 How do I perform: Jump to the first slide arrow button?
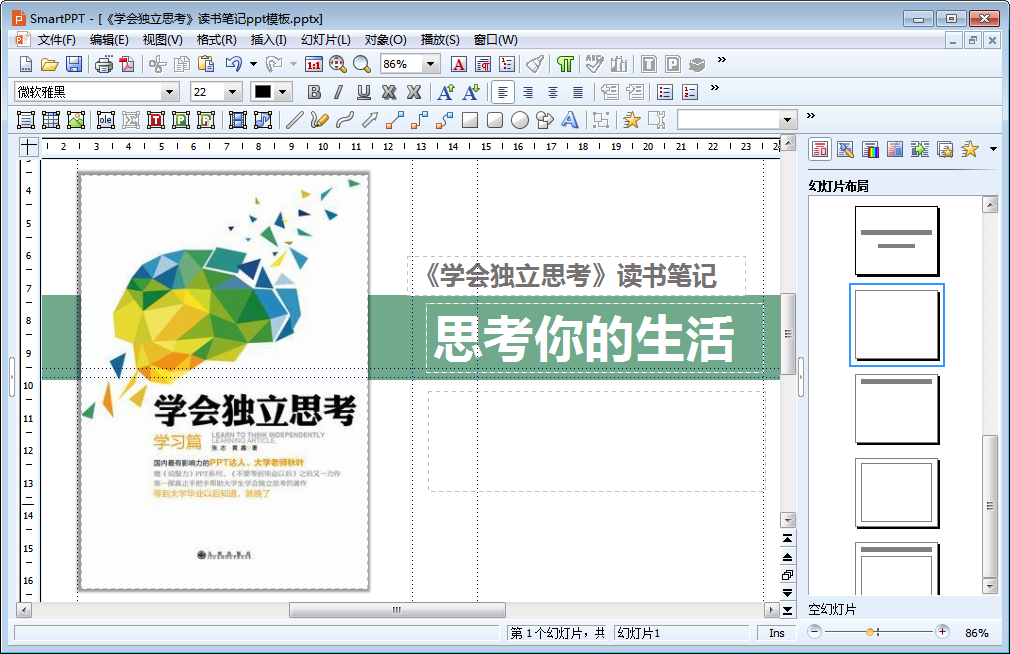(787, 538)
